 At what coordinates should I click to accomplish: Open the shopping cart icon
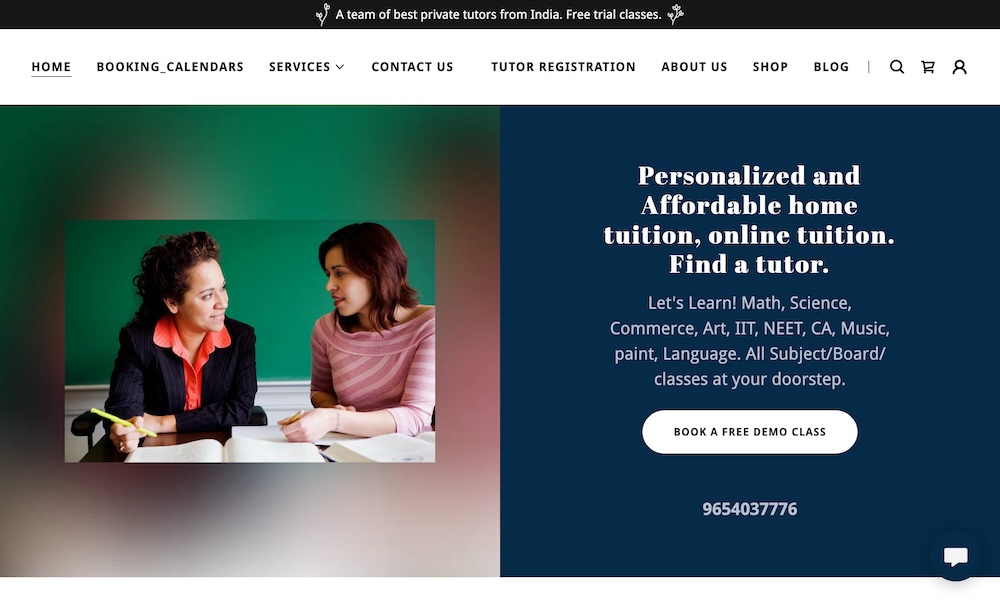pos(928,67)
